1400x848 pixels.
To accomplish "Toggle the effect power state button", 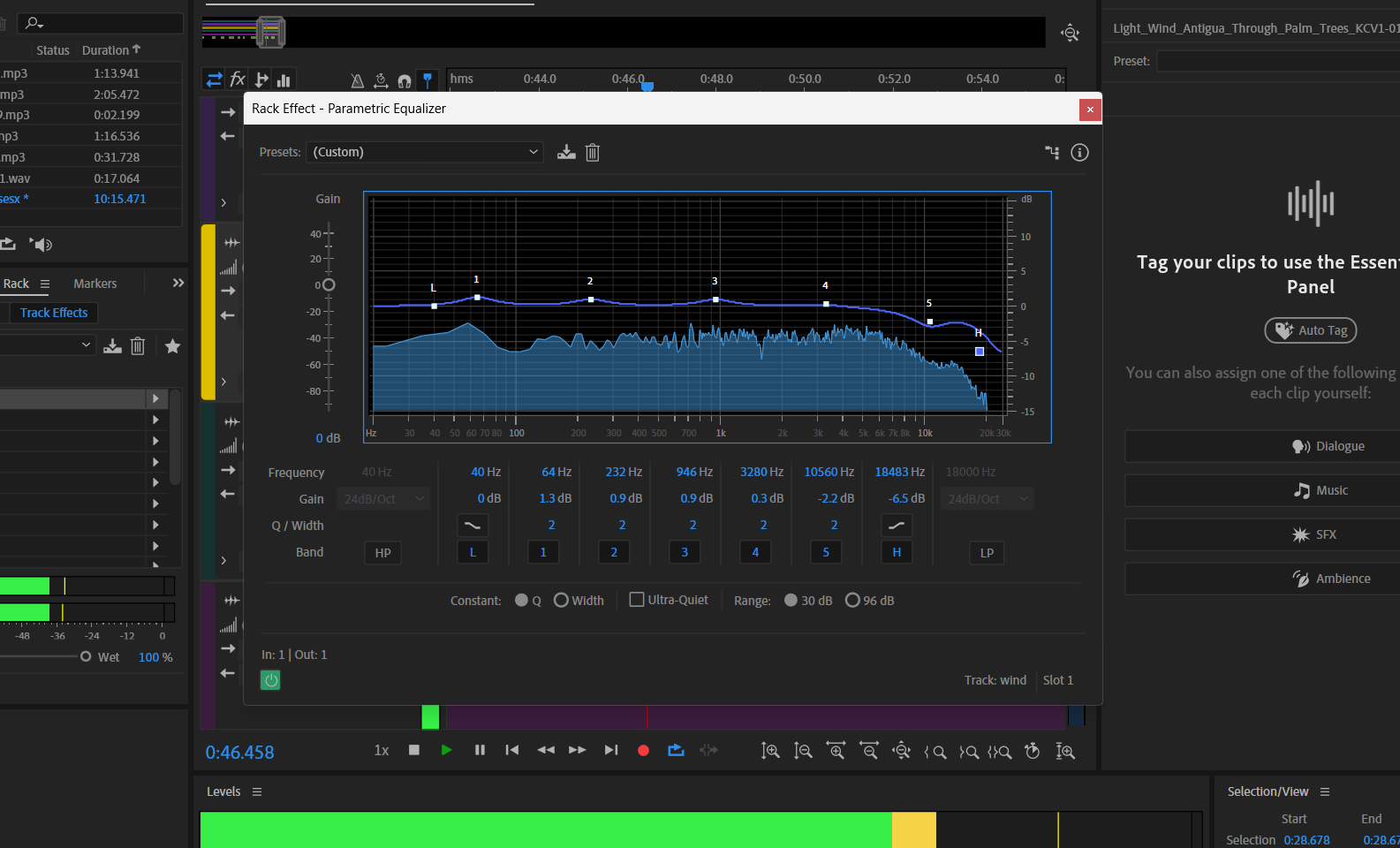I will pyautogui.click(x=270, y=680).
